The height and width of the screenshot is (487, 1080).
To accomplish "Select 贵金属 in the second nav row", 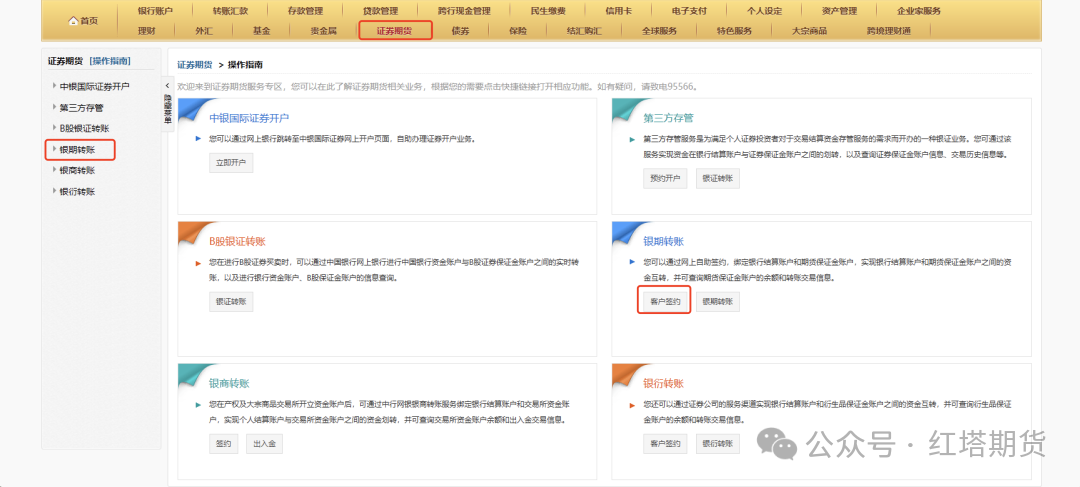I will pos(323,31).
